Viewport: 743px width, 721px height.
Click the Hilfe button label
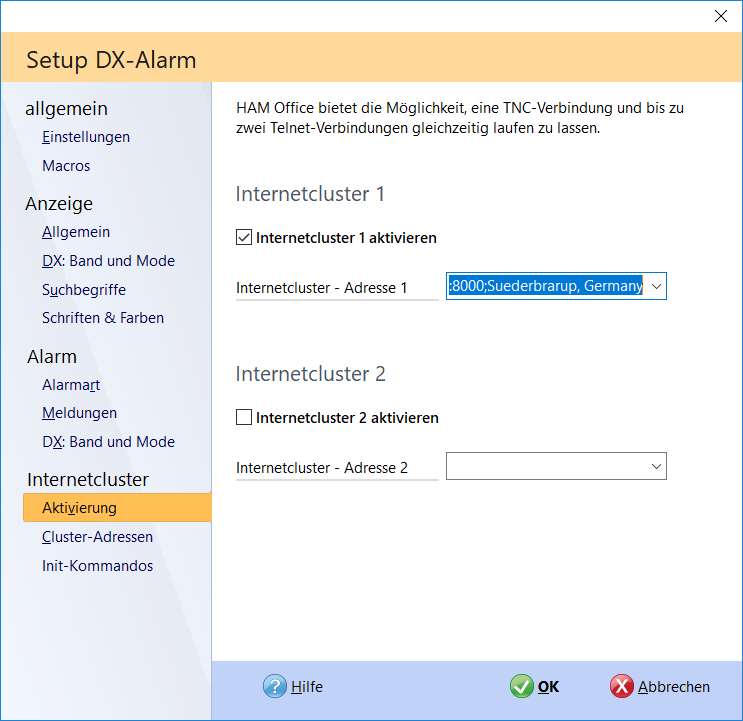coord(307,686)
